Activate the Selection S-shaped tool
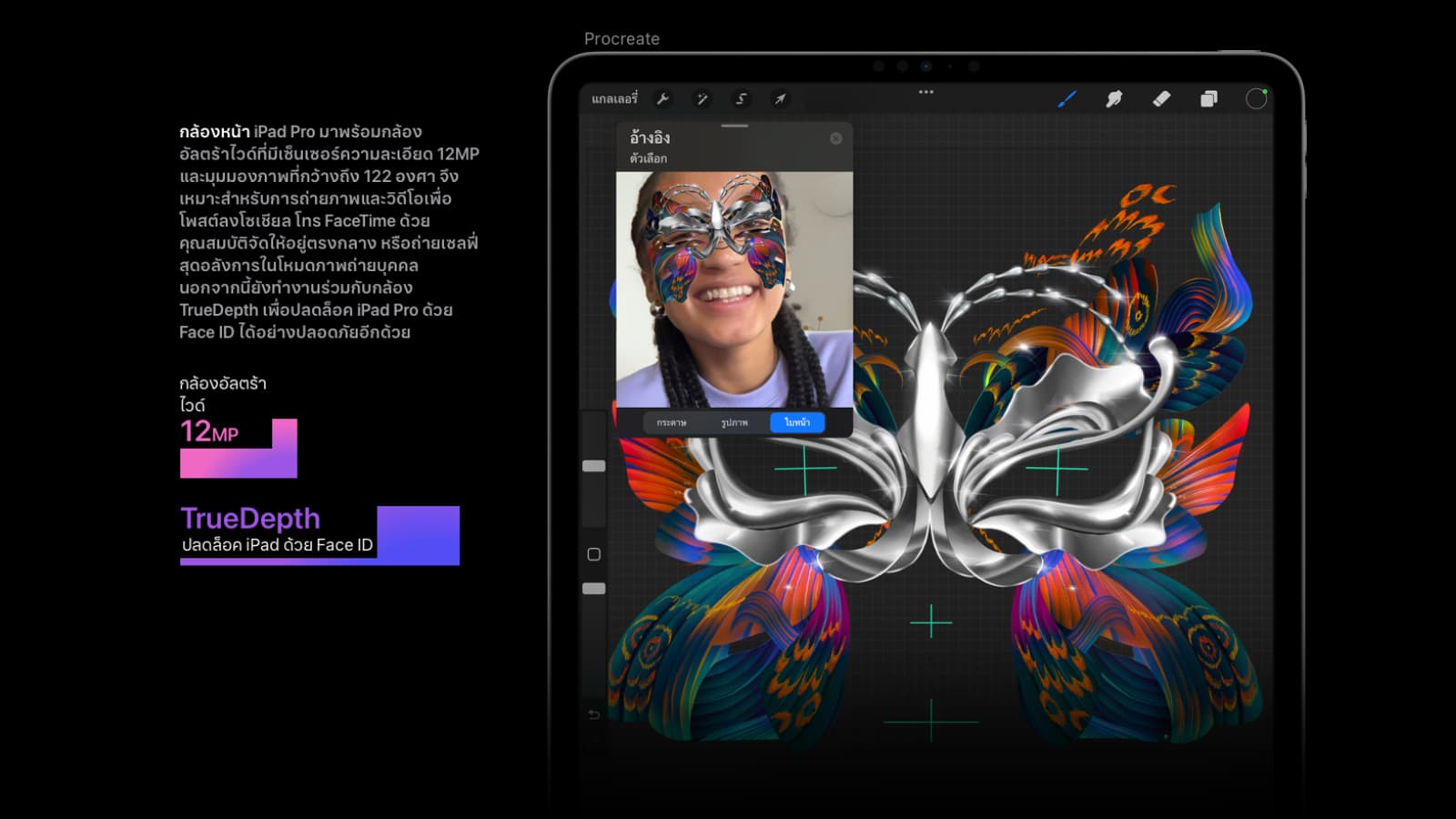This screenshot has height=819, width=1456. click(741, 99)
